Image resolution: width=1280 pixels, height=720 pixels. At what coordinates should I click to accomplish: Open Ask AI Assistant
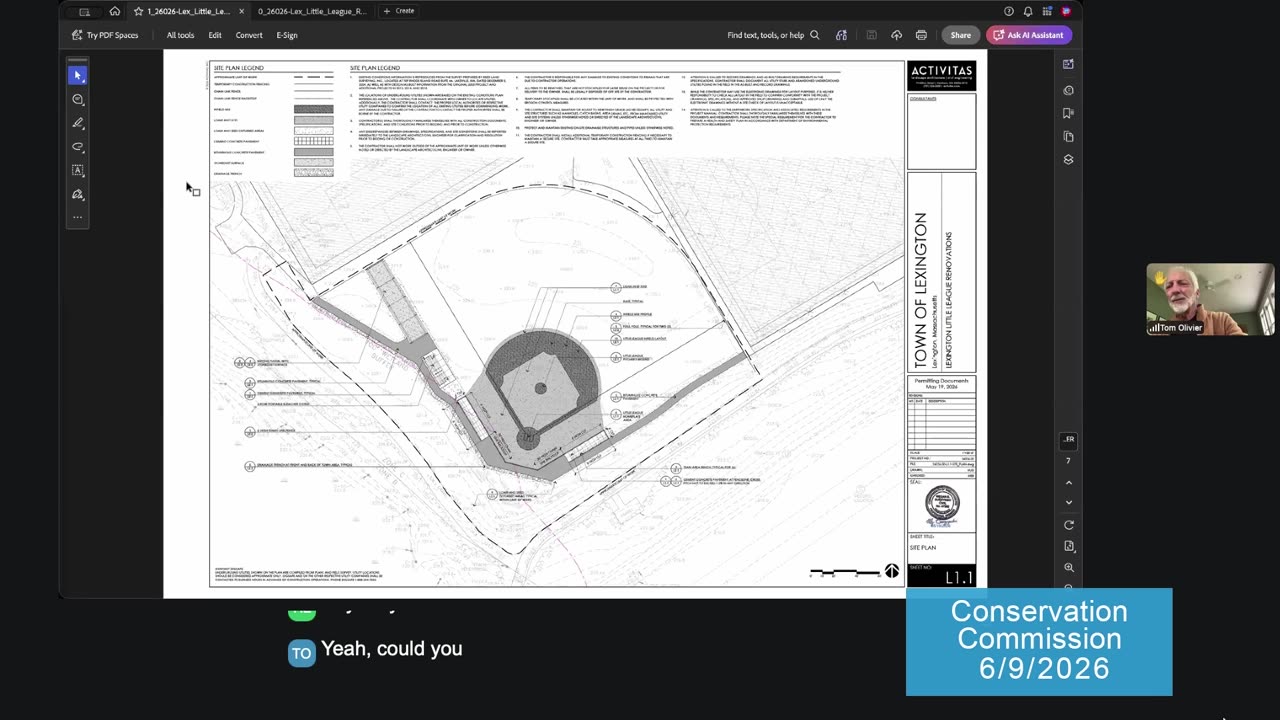pos(1029,35)
